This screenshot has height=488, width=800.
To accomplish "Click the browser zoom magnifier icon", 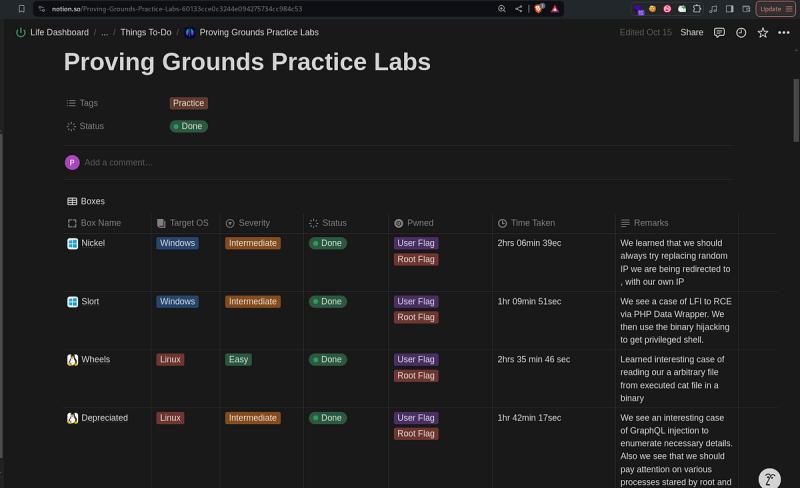I will (x=502, y=9).
